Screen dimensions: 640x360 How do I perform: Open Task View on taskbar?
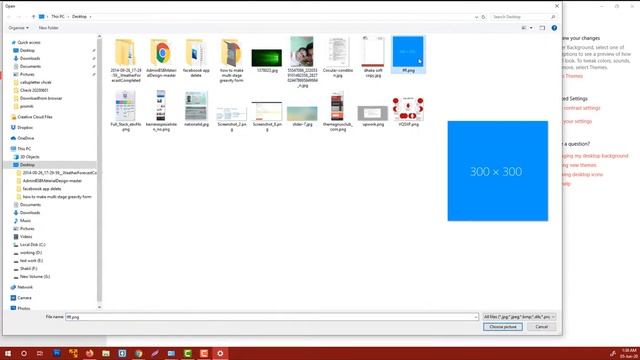point(40,353)
